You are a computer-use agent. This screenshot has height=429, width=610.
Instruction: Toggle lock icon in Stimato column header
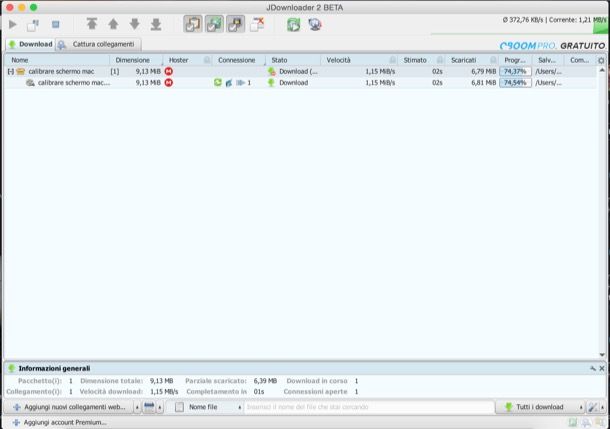point(440,60)
